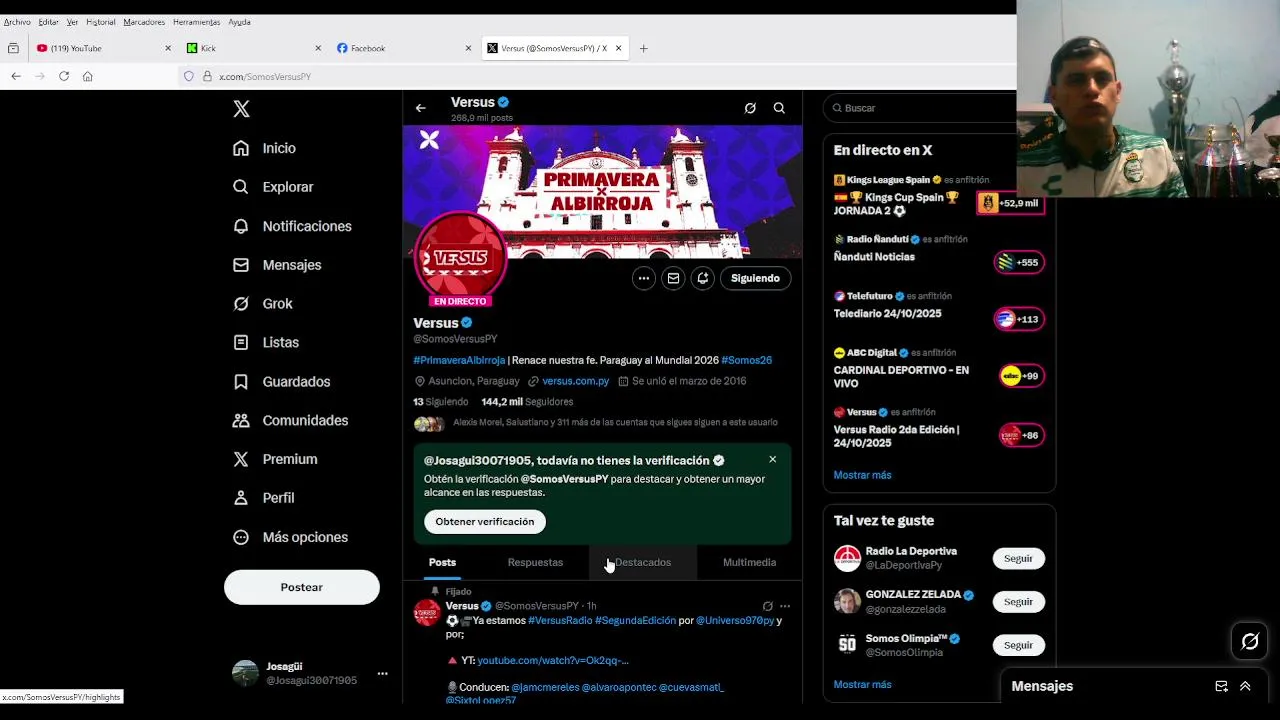1280x720 pixels.
Task: Open Más opciones in sidebar
Action: 290,537
